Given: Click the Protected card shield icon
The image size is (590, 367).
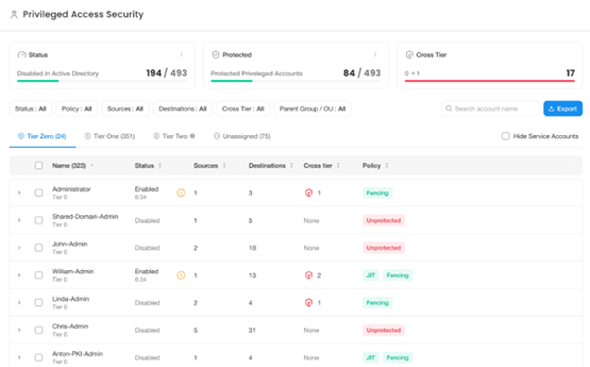Looking at the screenshot, I should [x=216, y=55].
